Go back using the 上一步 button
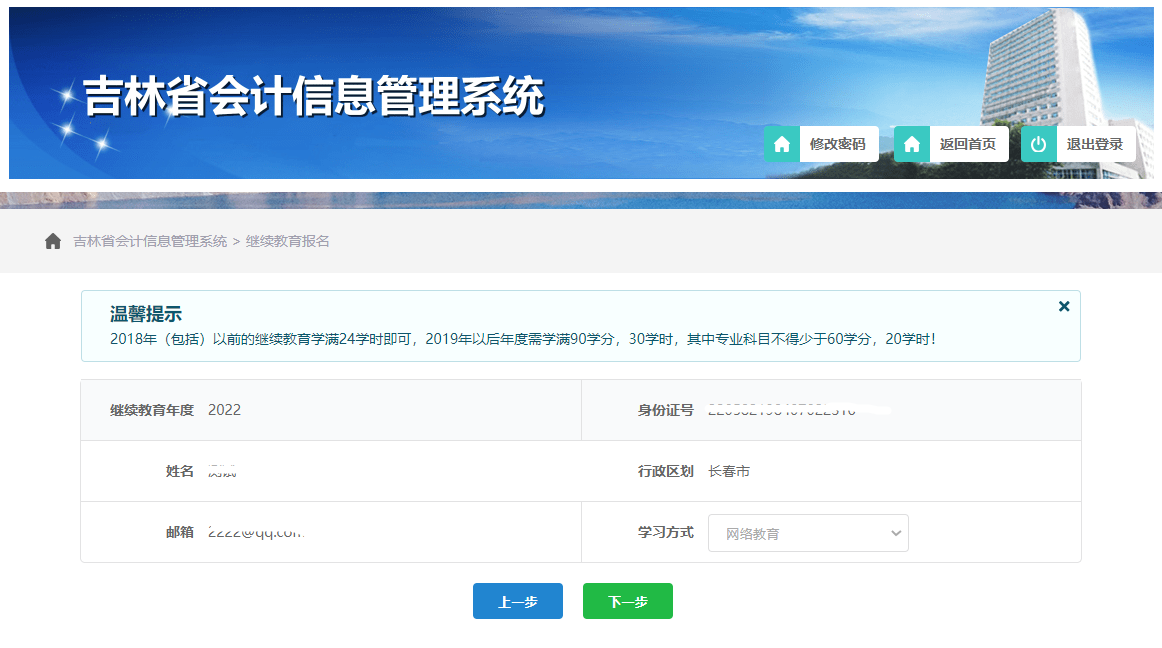The image size is (1162, 648). tap(517, 601)
